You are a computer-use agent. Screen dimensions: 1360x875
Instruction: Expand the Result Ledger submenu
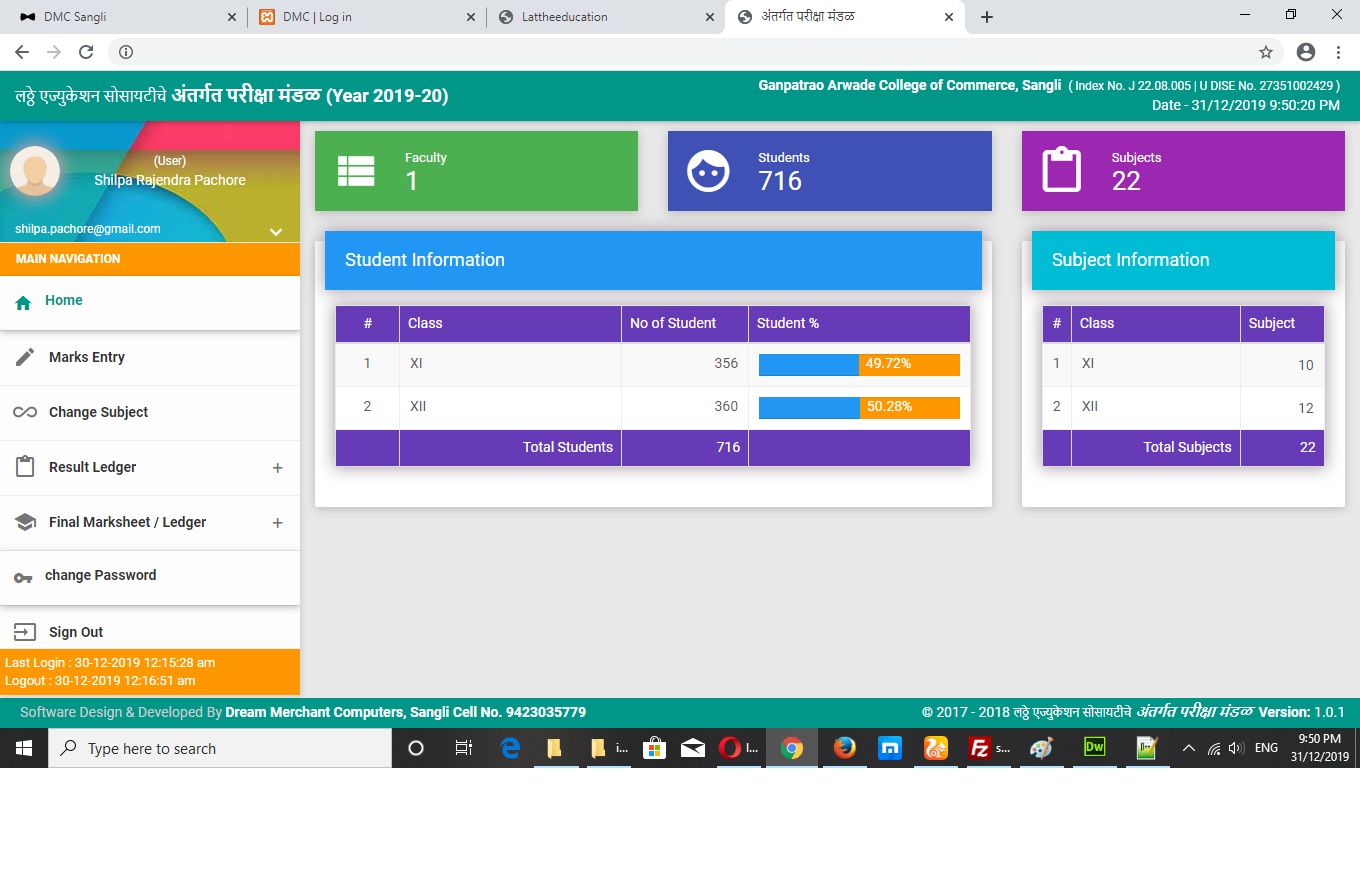pos(277,468)
